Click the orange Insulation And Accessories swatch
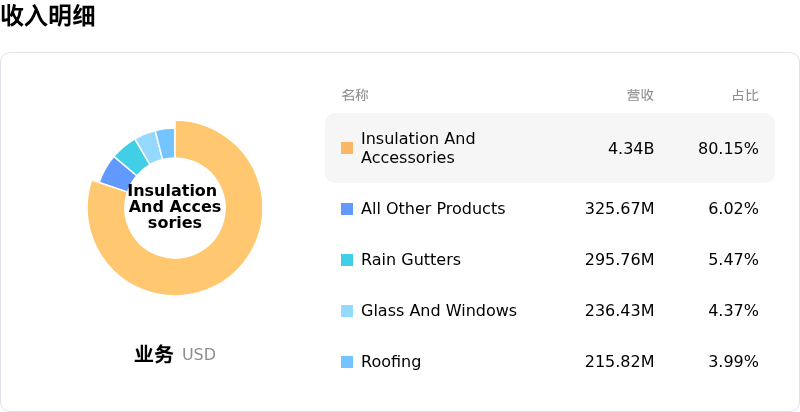The image size is (800, 412). point(347,148)
